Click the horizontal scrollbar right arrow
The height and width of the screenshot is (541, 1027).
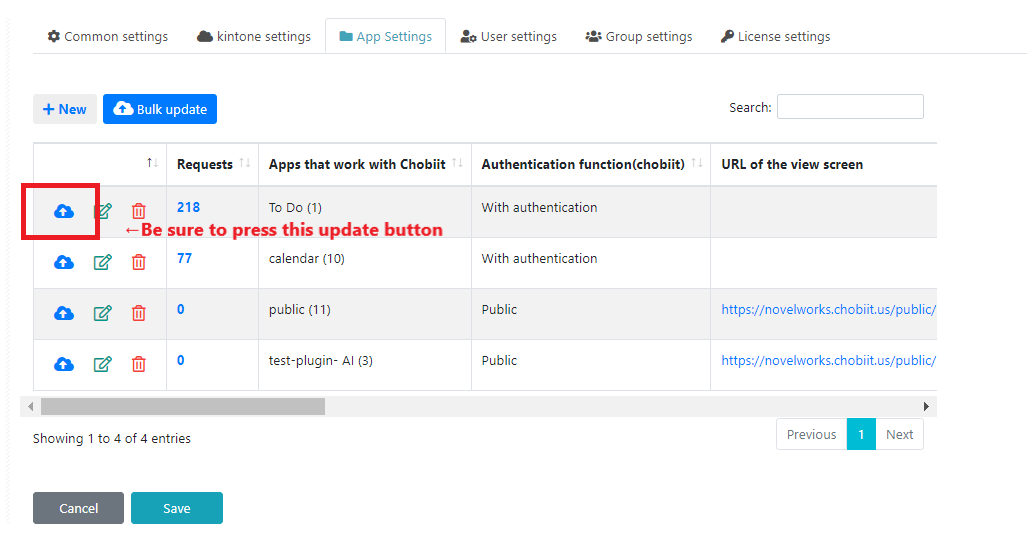[x=926, y=407]
